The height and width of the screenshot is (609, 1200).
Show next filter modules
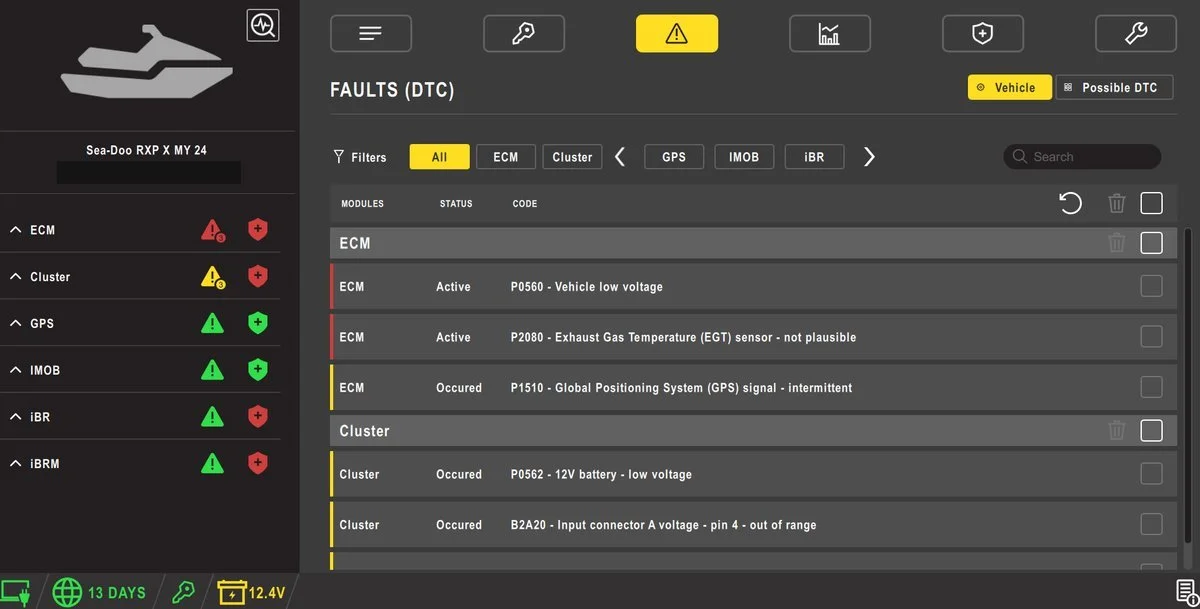pyautogui.click(x=869, y=157)
